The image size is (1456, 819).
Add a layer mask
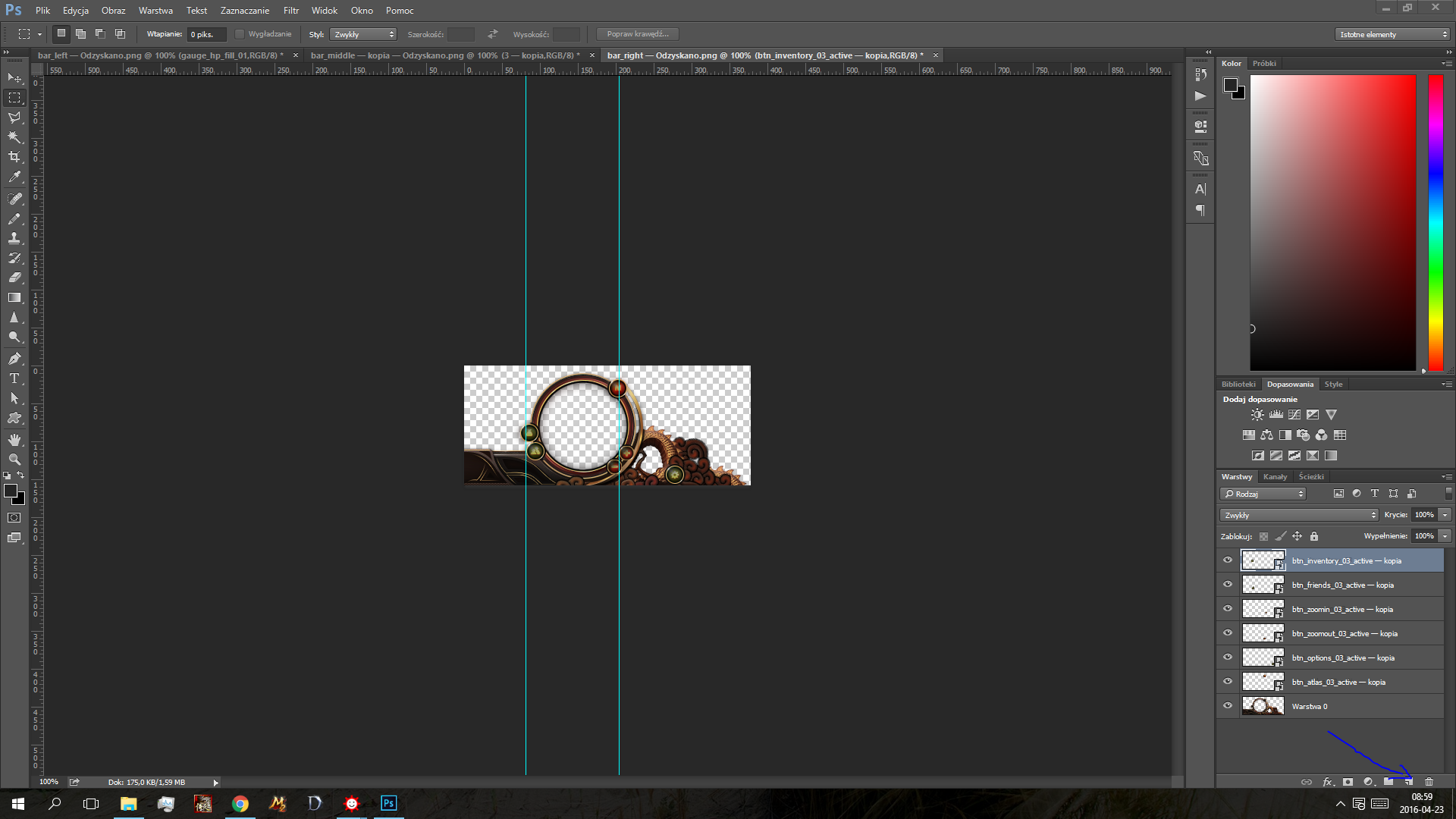1348,782
